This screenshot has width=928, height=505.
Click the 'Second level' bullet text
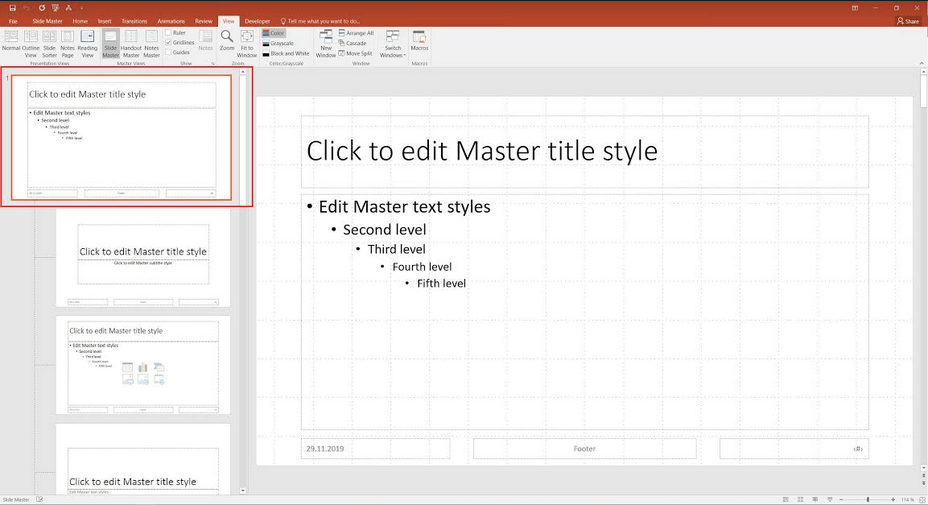(x=385, y=230)
